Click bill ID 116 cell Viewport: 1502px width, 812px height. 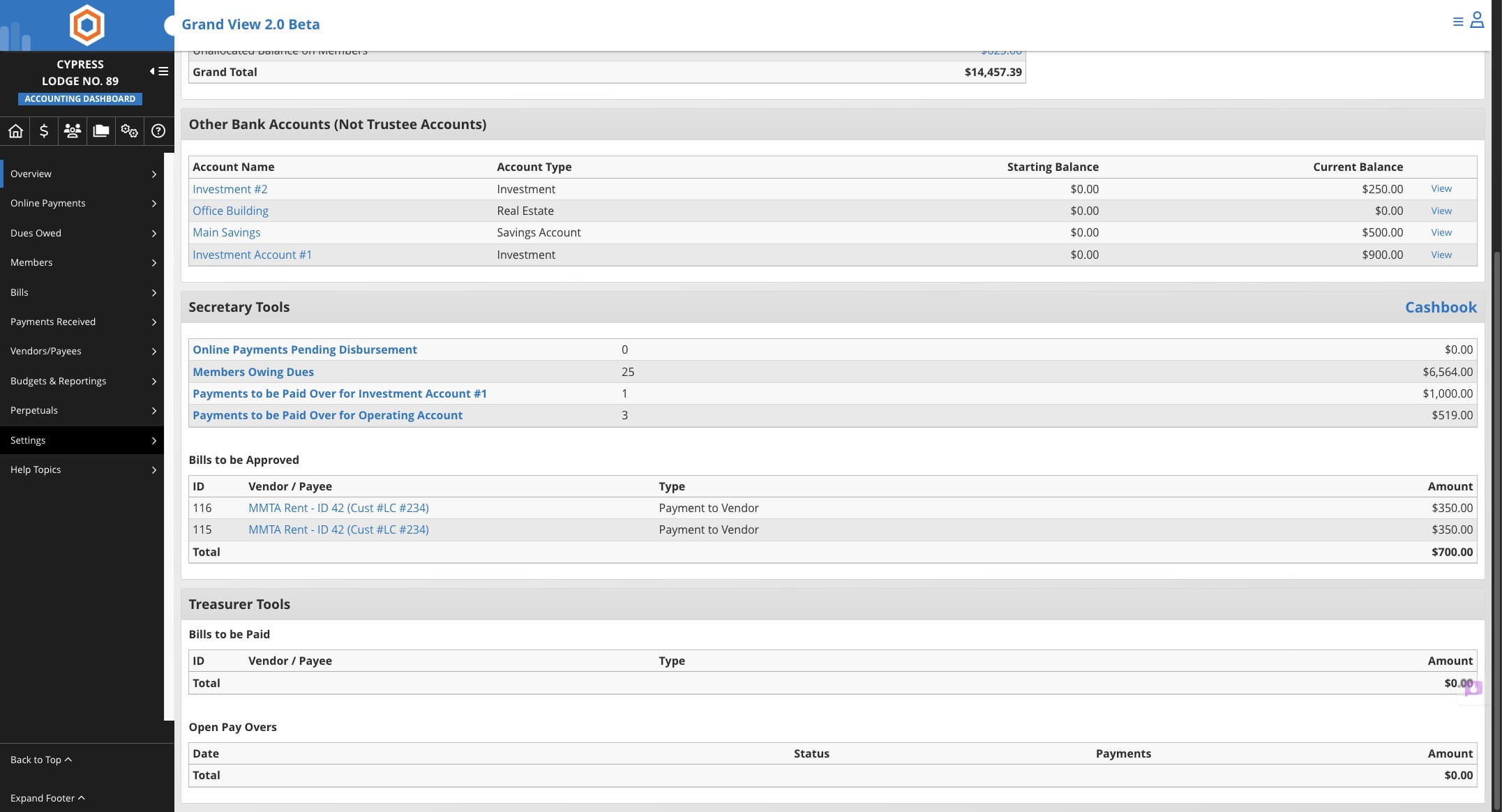pos(202,508)
